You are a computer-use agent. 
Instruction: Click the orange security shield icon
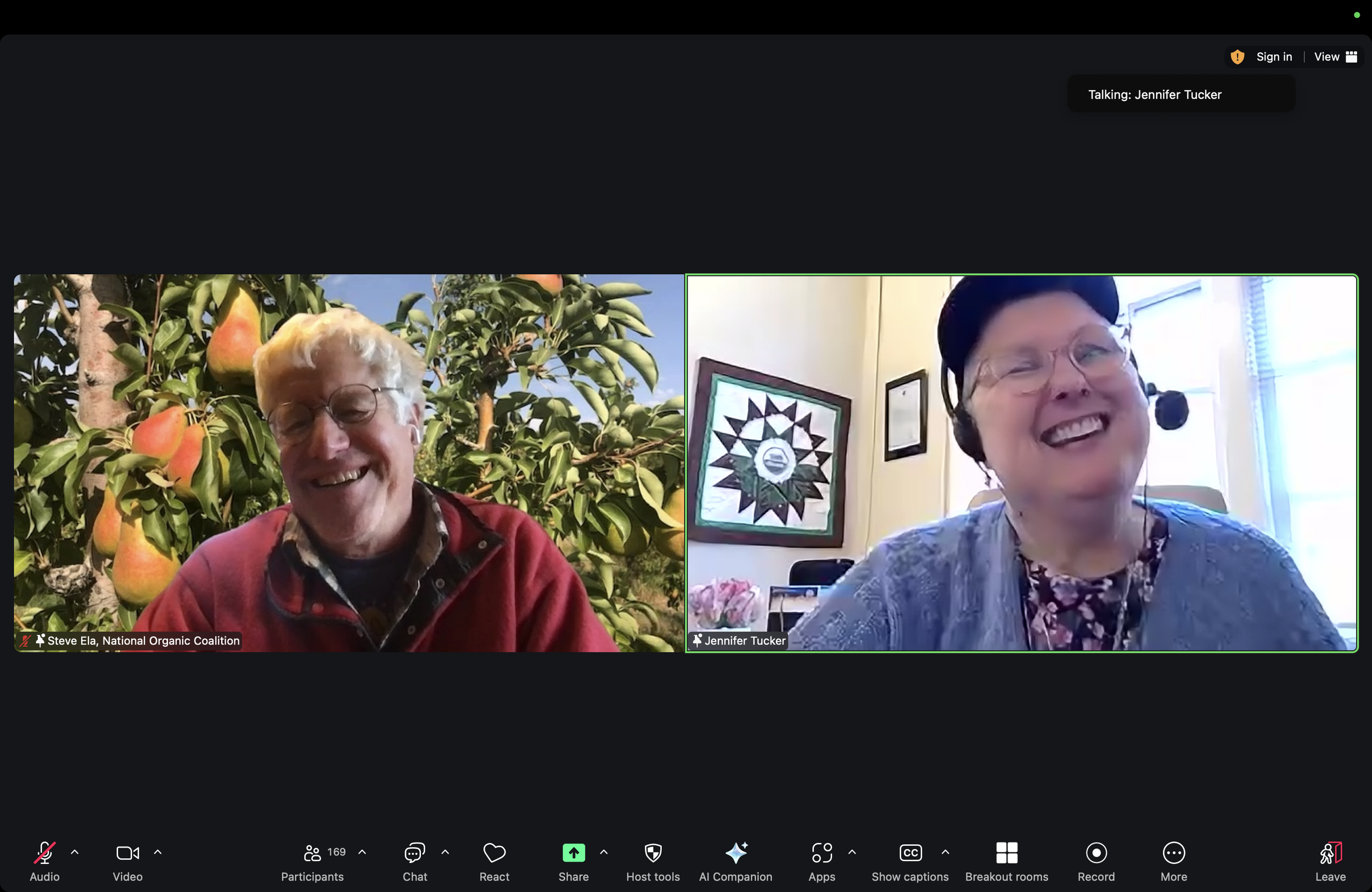coord(1237,57)
